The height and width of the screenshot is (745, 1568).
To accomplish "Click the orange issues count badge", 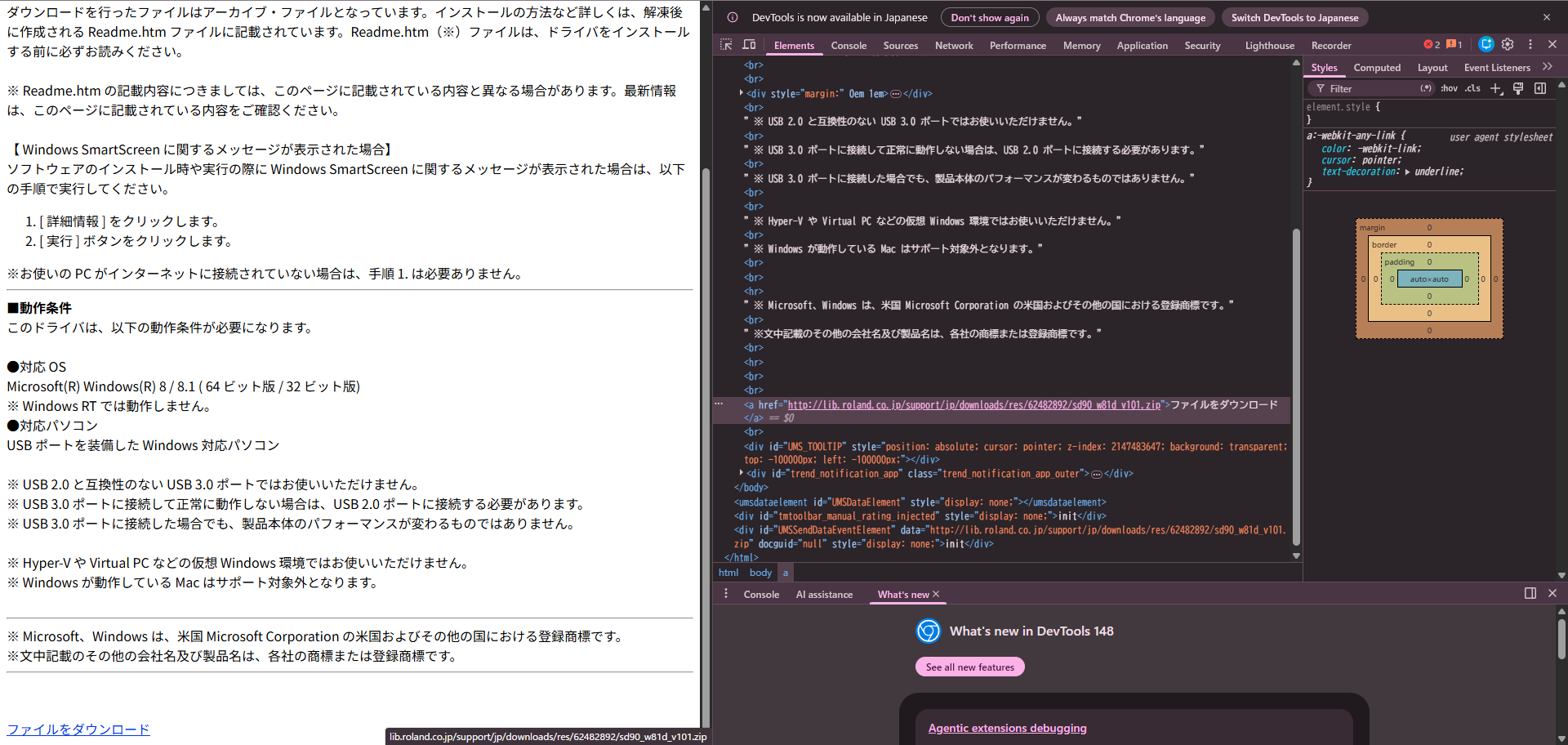I will click(x=1454, y=45).
